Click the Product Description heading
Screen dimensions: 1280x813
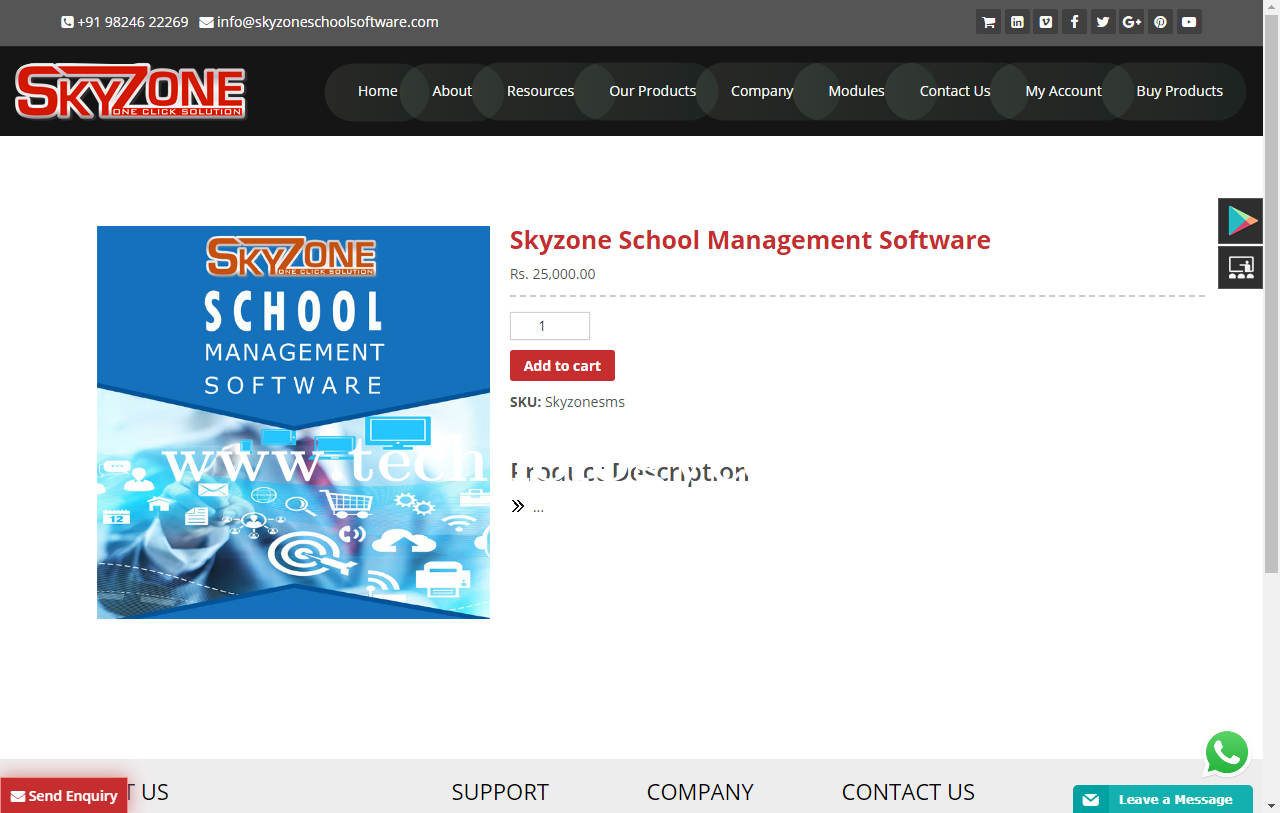[629, 472]
